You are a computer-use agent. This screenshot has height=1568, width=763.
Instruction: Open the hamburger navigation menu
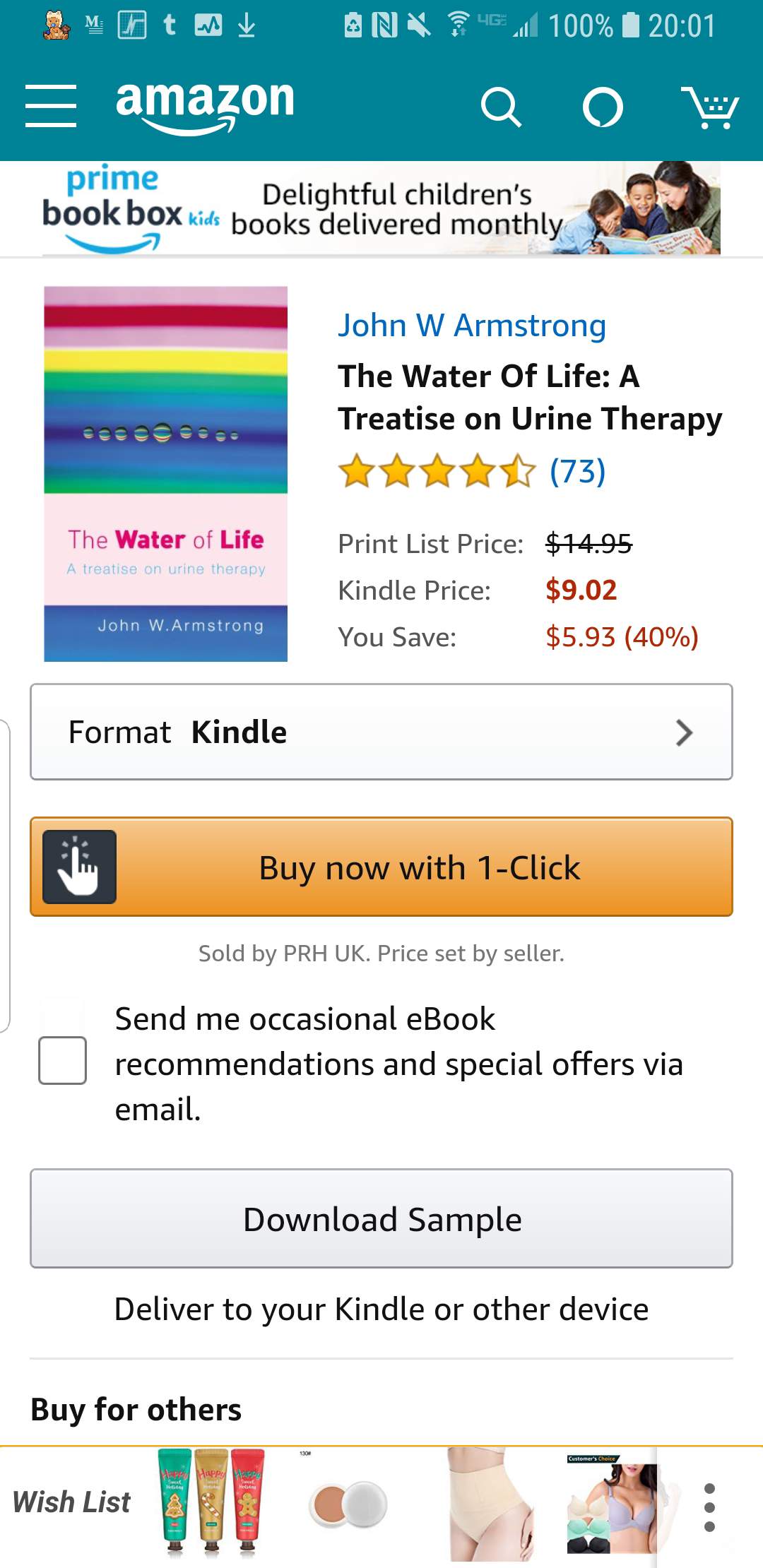(50, 106)
